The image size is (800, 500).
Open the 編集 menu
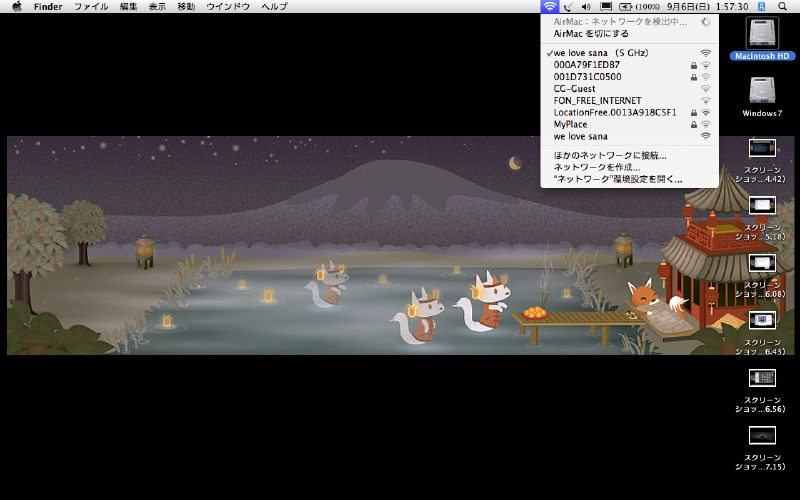(x=129, y=7)
